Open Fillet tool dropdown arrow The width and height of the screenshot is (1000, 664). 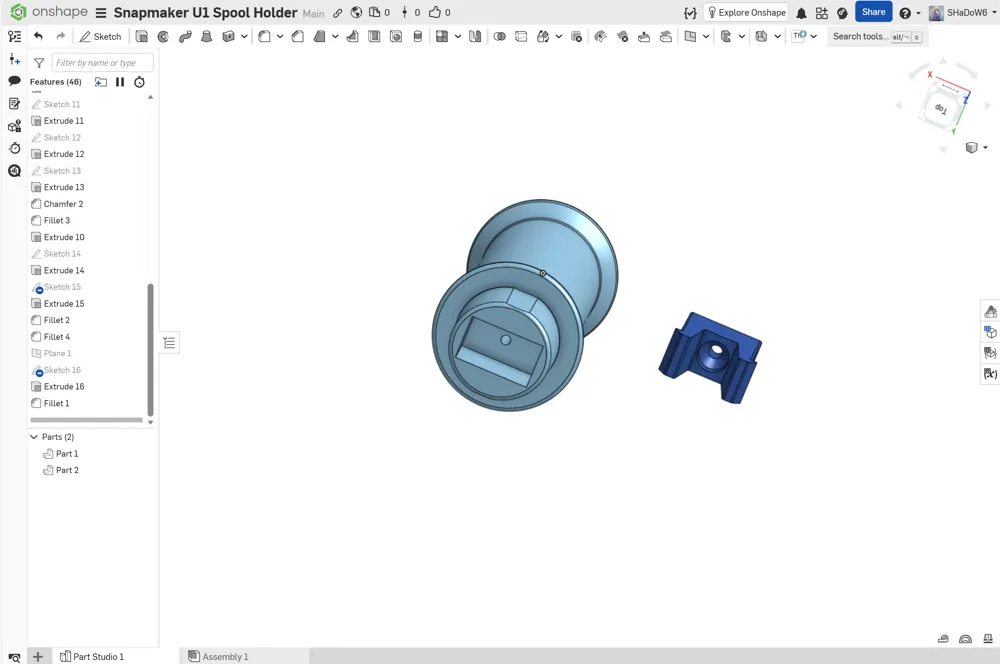[279, 36]
